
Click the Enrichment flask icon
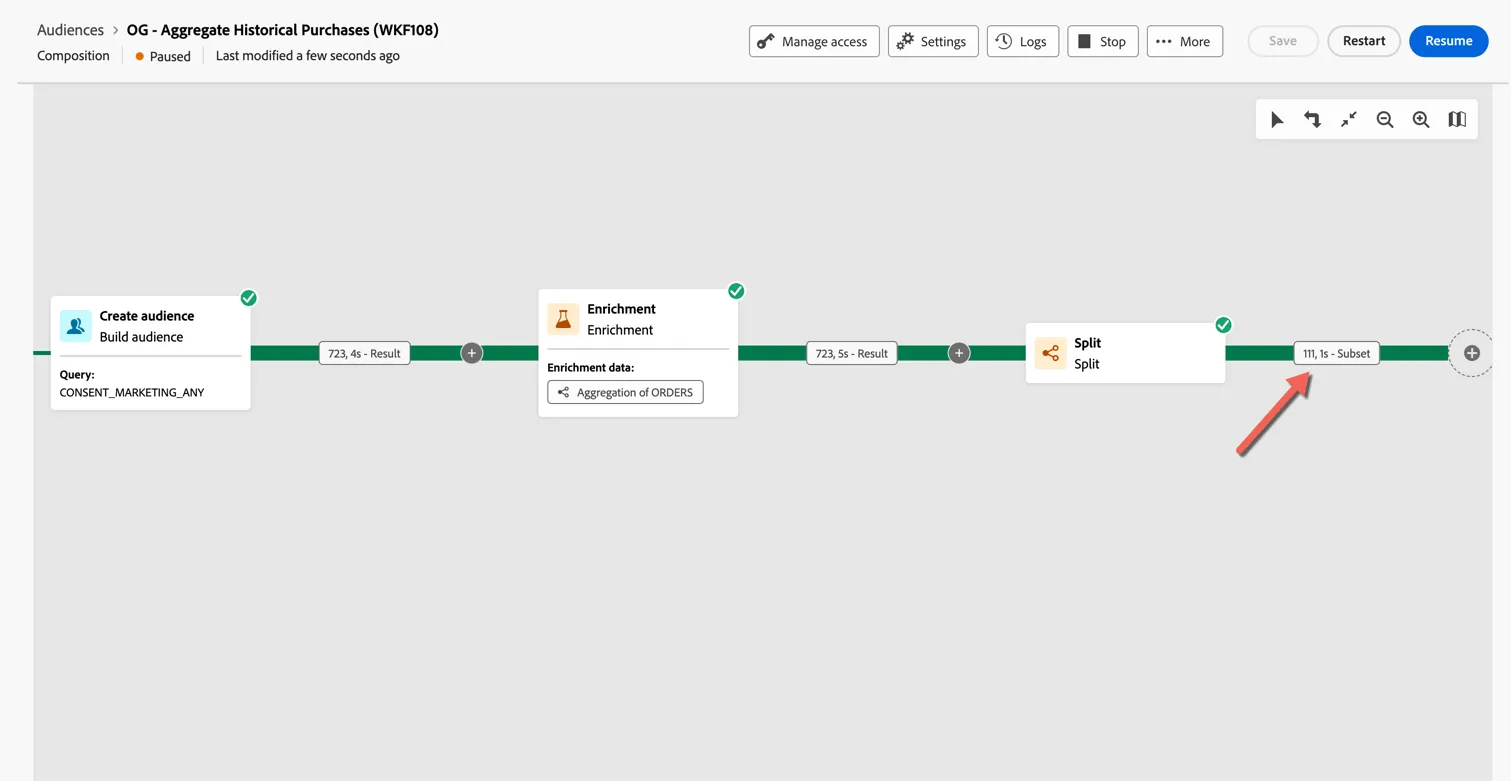click(563, 319)
